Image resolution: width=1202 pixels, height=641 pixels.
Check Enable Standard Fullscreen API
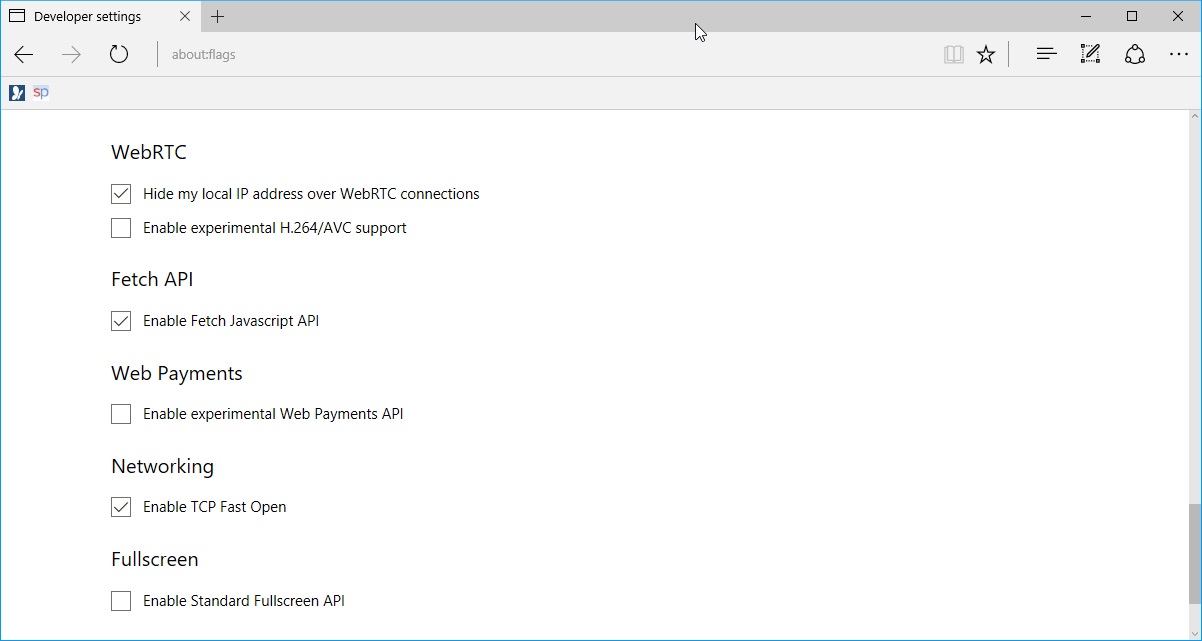click(121, 601)
